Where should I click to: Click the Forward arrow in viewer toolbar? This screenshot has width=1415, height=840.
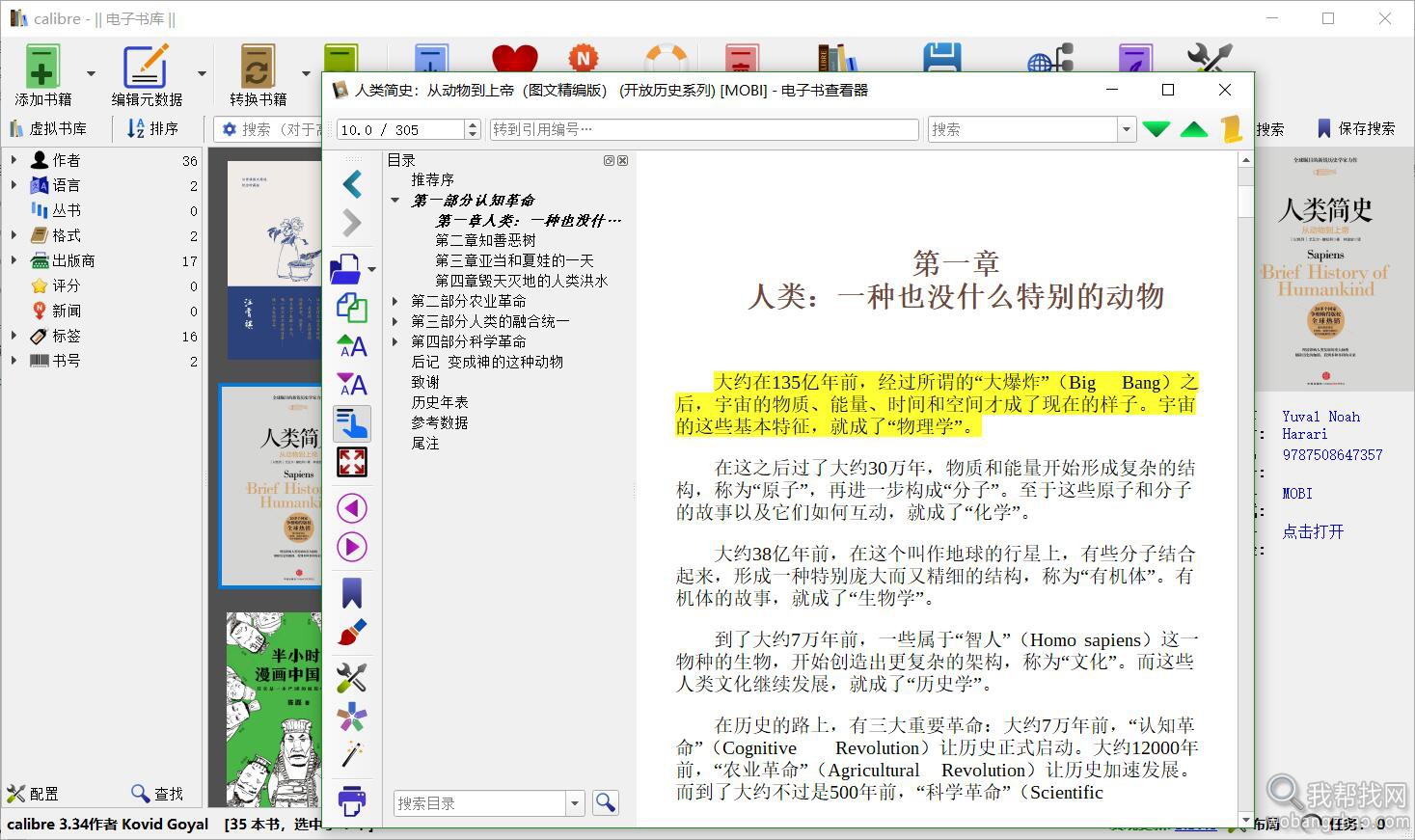(x=352, y=223)
